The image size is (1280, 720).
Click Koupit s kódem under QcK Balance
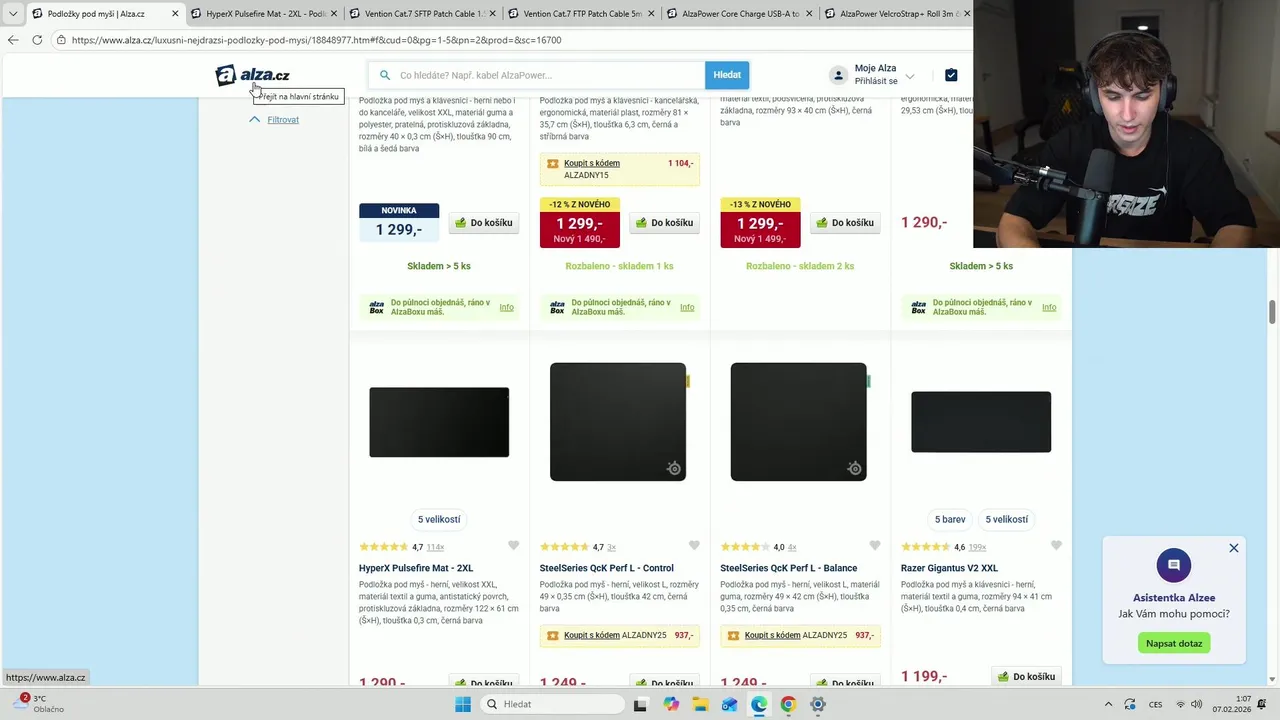click(772, 635)
